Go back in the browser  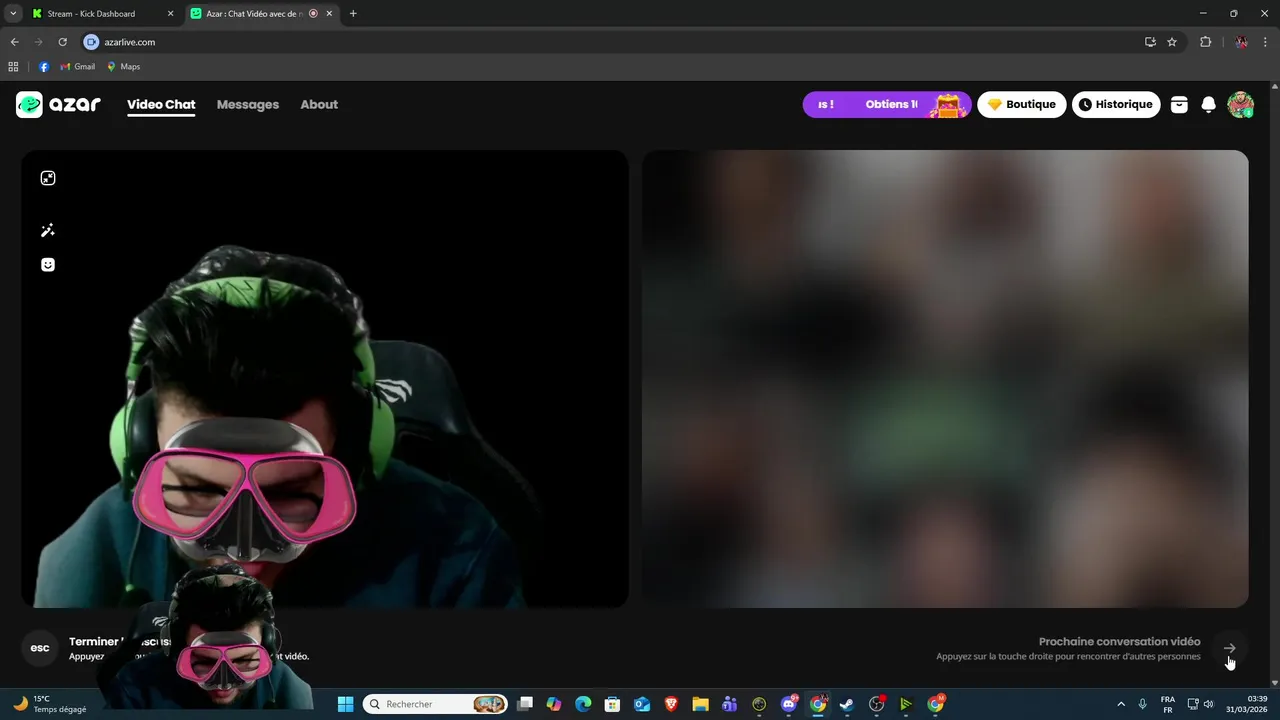click(x=14, y=42)
